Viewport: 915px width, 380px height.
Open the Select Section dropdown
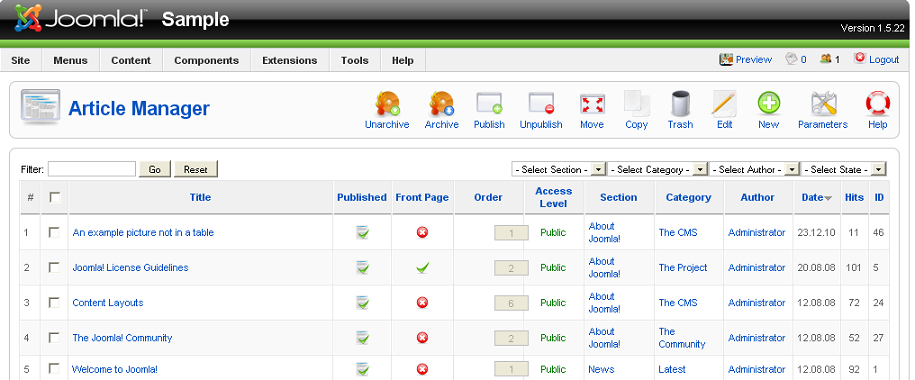558,169
